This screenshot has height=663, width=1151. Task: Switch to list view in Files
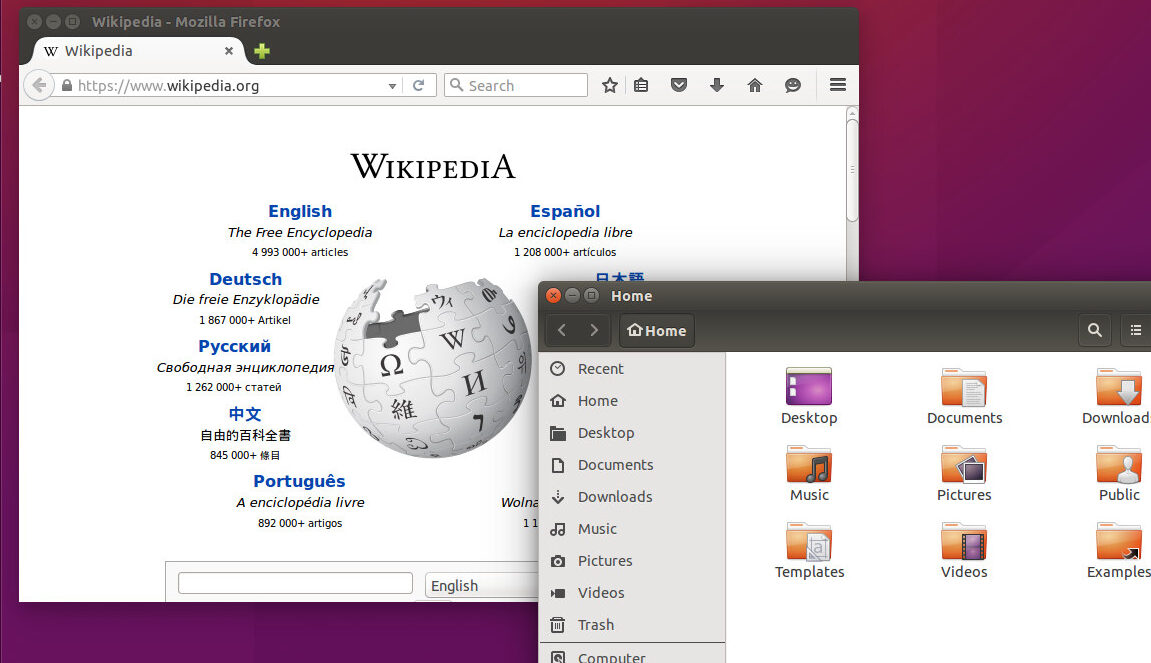coord(1136,330)
